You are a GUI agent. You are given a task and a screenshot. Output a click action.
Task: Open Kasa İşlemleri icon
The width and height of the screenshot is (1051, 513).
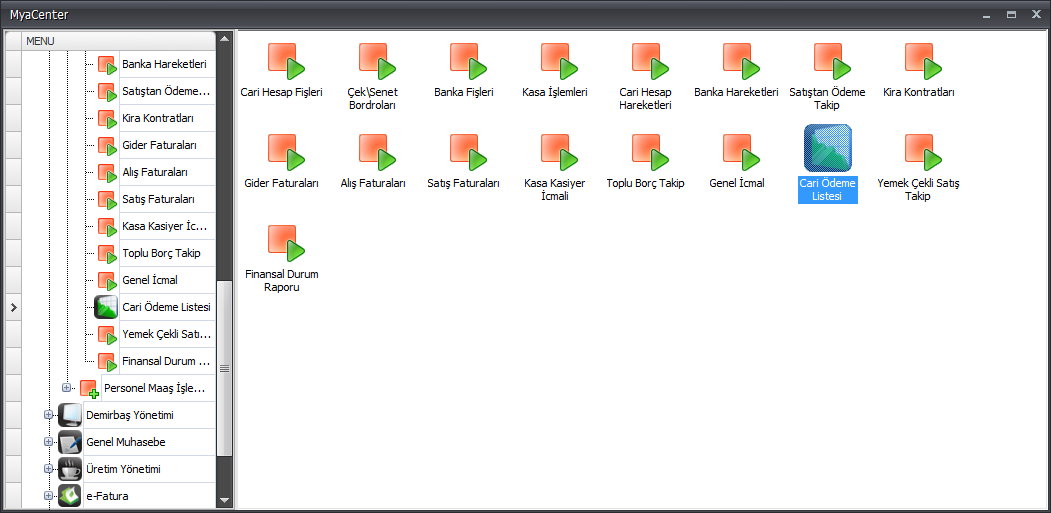[x=560, y=62]
